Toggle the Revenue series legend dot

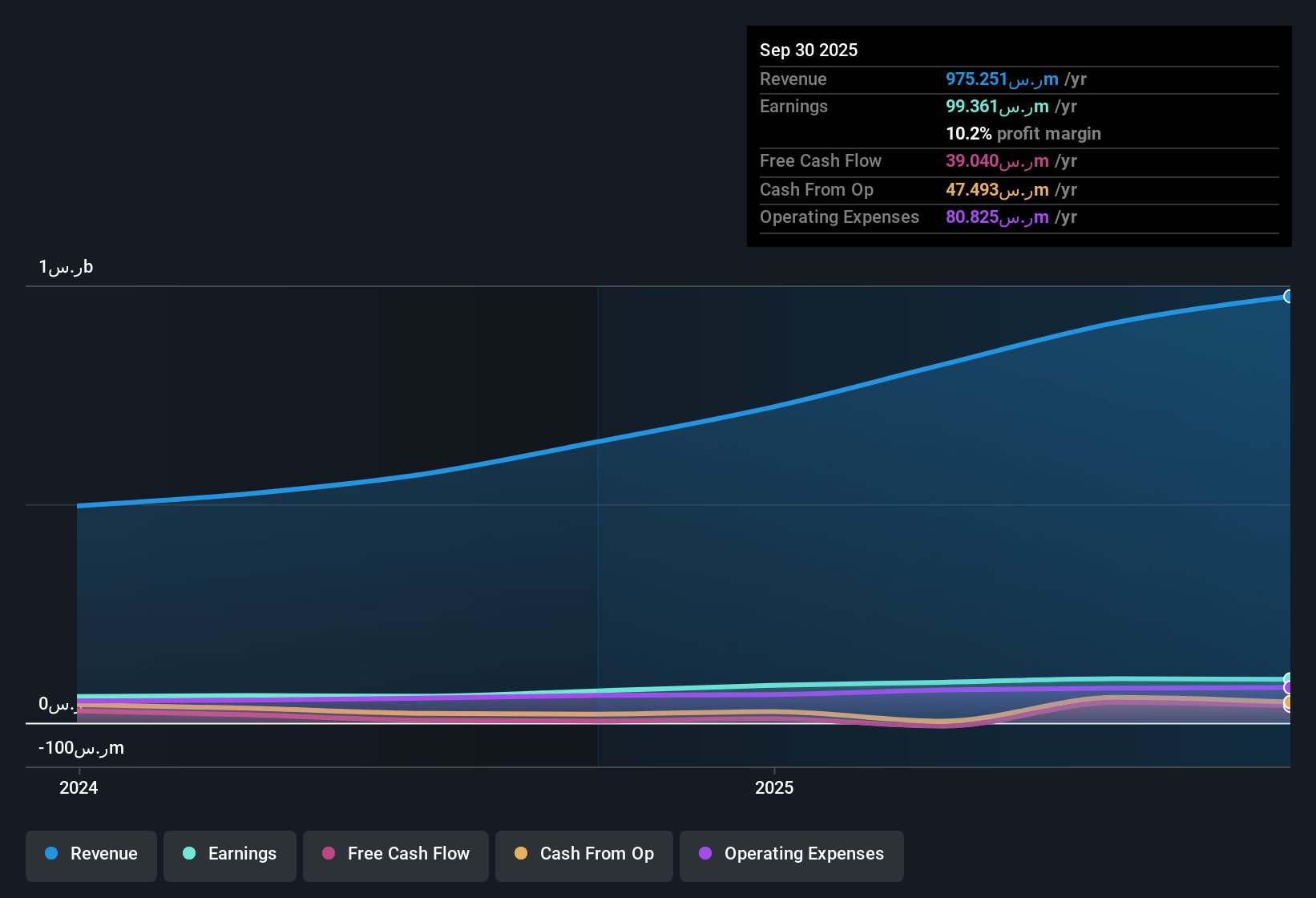point(51,854)
